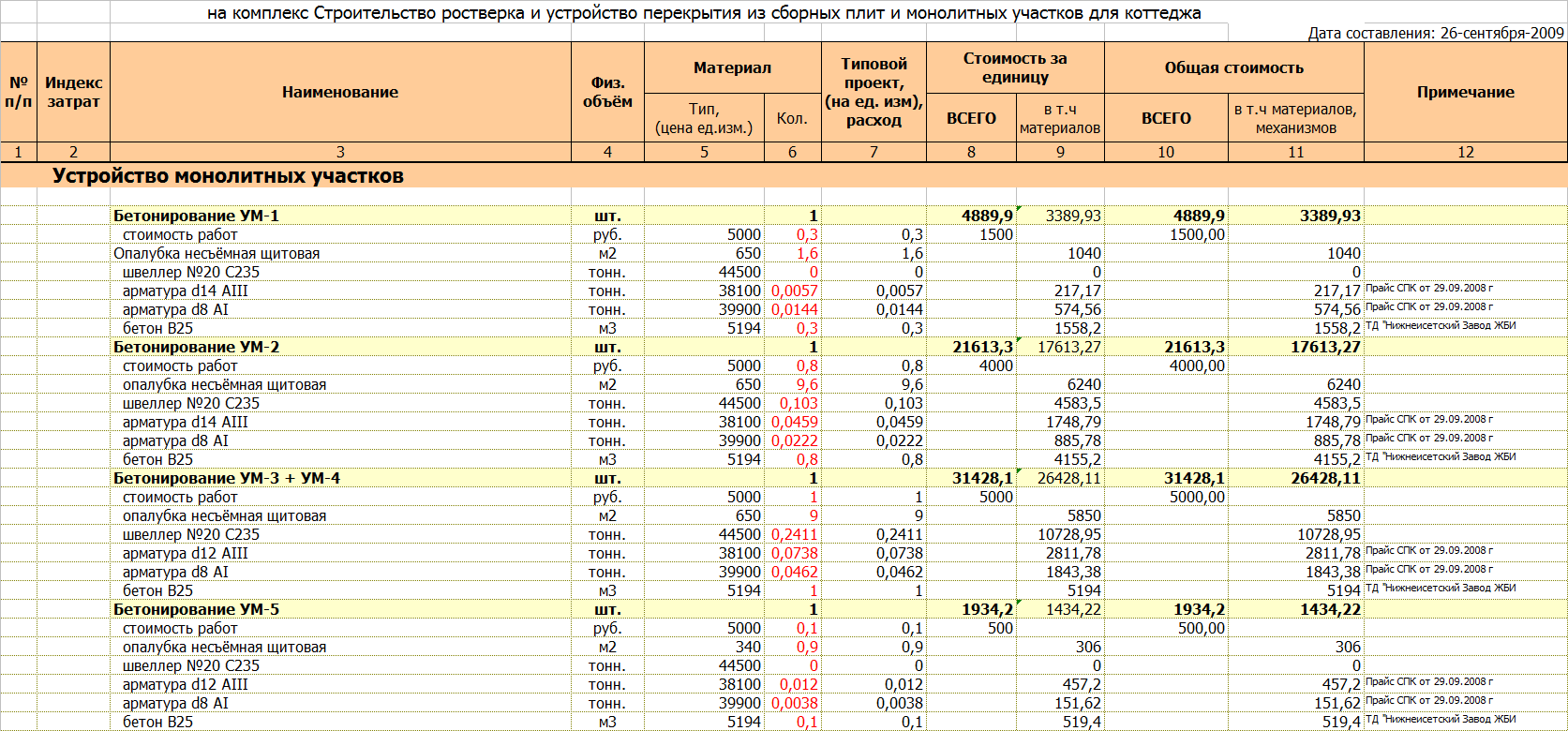
Task: Select the "Индекс затрат" header cell
Action: [74, 92]
